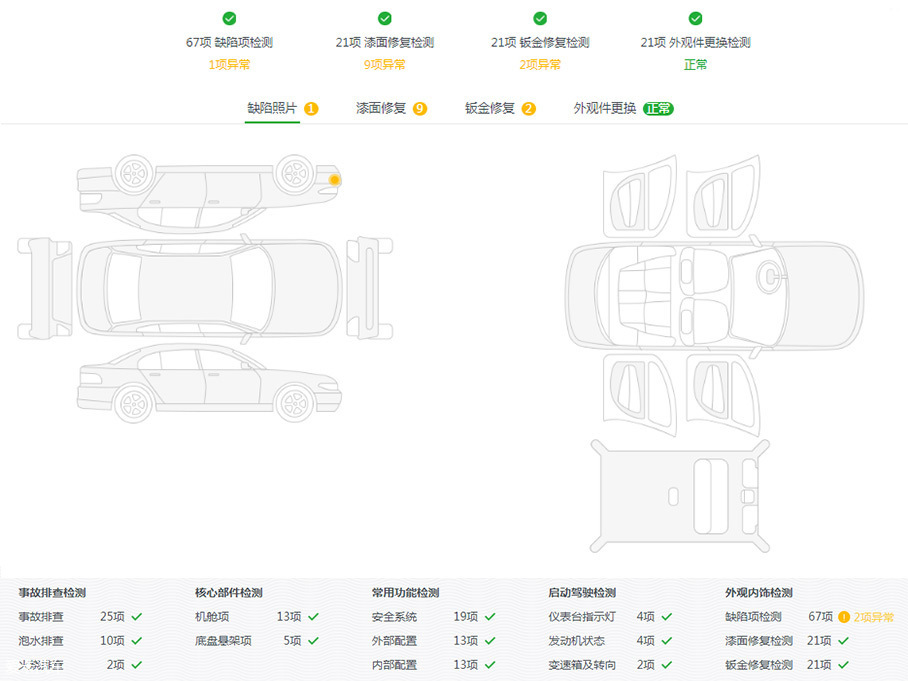Click the checkmark next to 事故排查 25项
Screen dimensions: 908x681
click(136, 617)
